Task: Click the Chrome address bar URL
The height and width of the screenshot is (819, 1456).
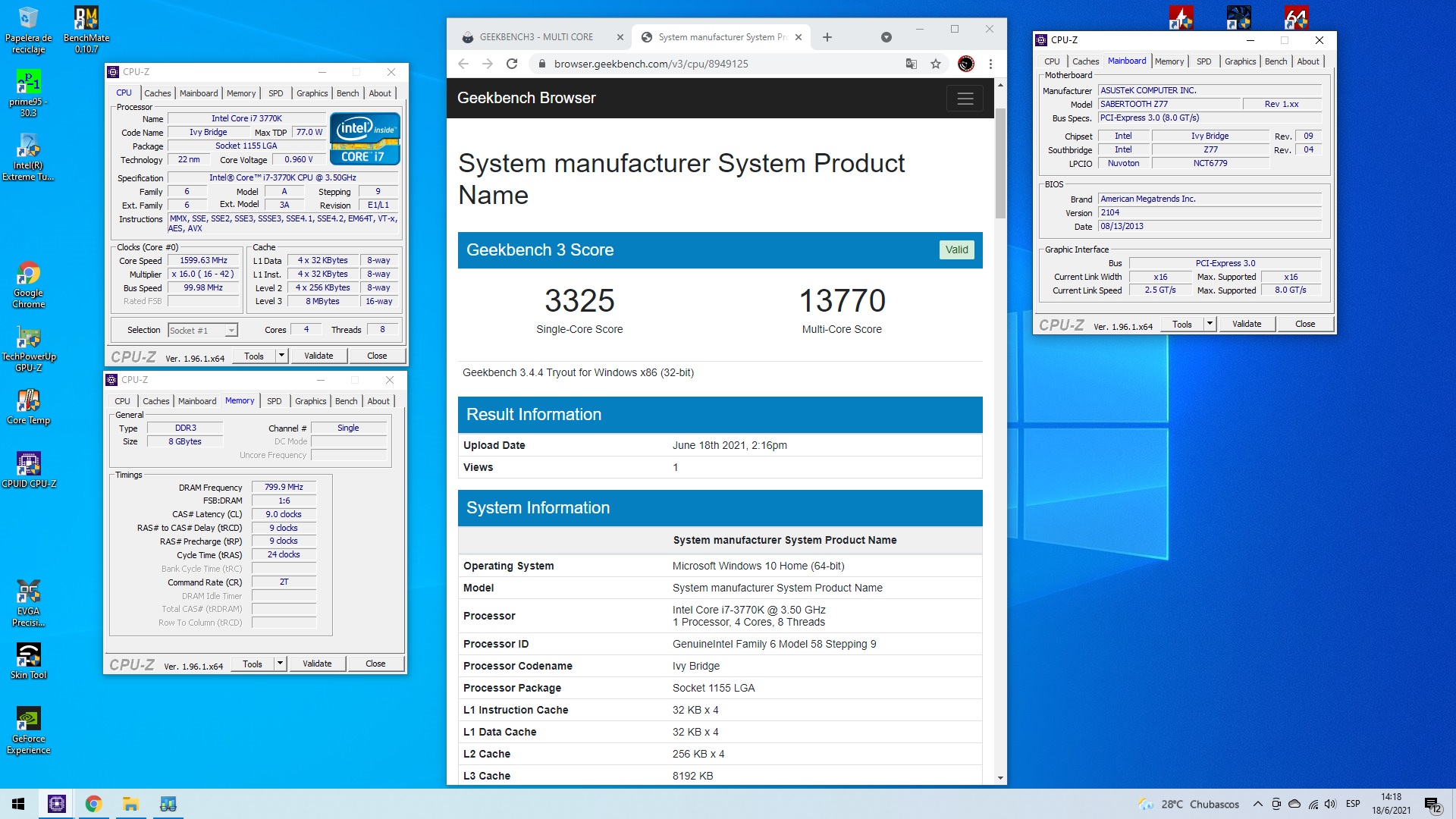Action: (x=651, y=64)
